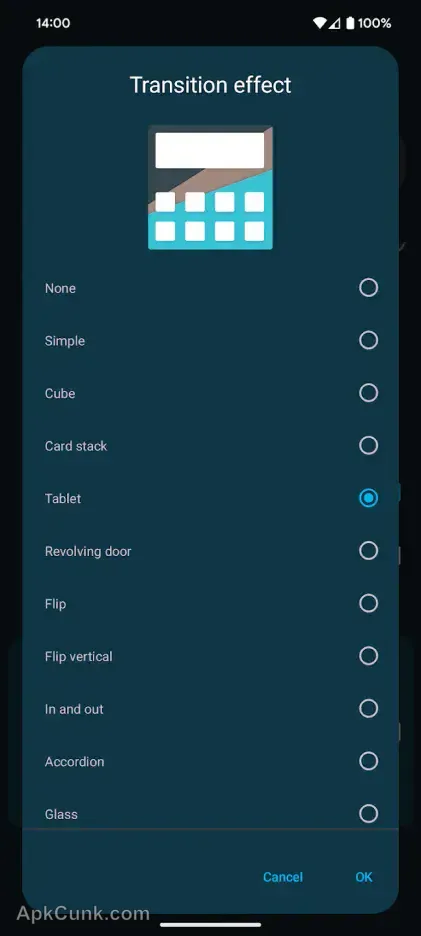Pick the In and out radio button
The width and height of the screenshot is (421, 936).
[x=368, y=709]
